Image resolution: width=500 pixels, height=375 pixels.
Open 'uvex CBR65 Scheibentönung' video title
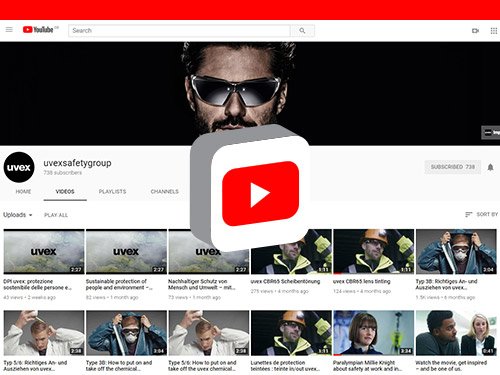(x=285, y=281)
